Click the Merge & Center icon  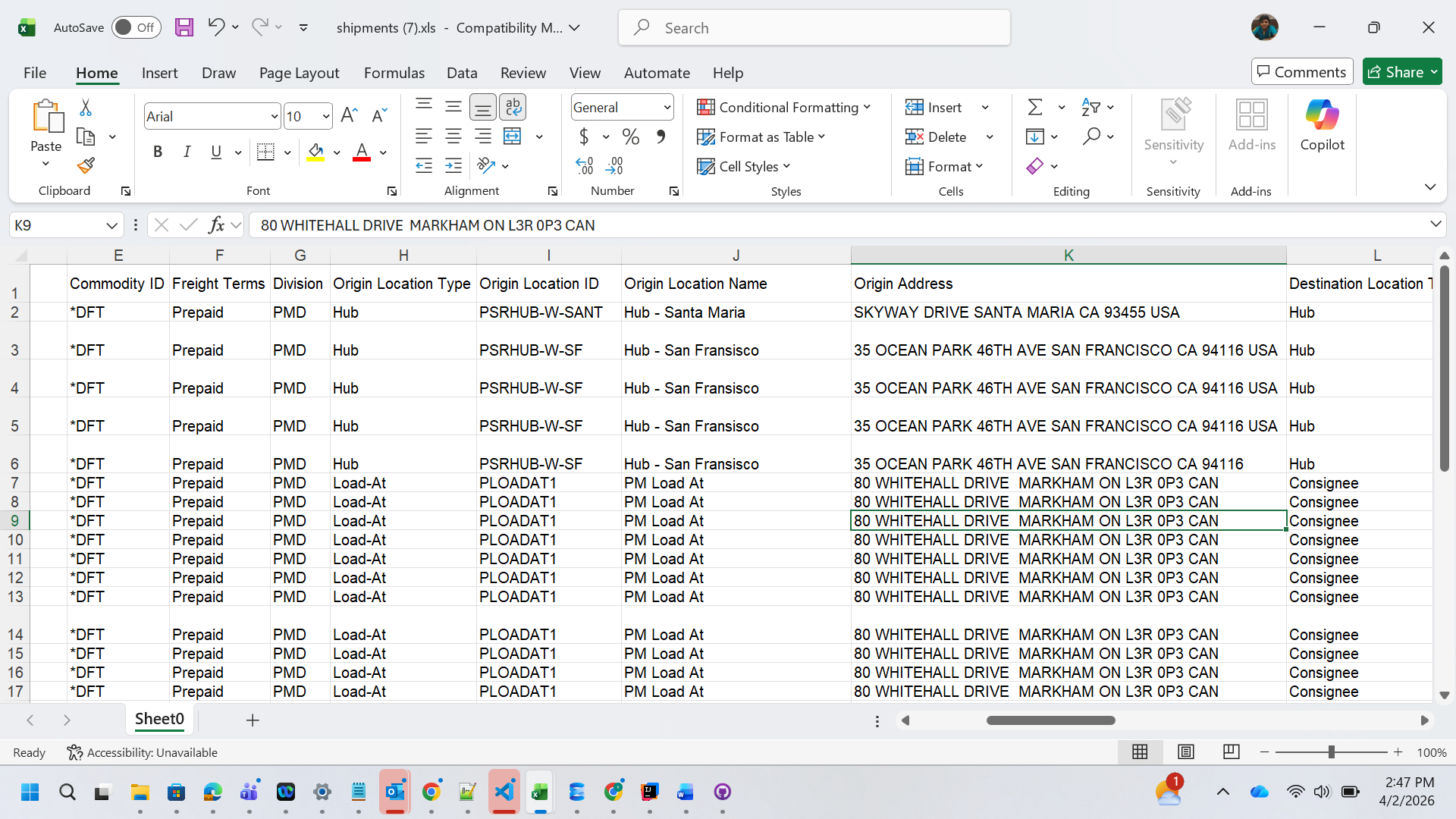[x=513, y=136]
